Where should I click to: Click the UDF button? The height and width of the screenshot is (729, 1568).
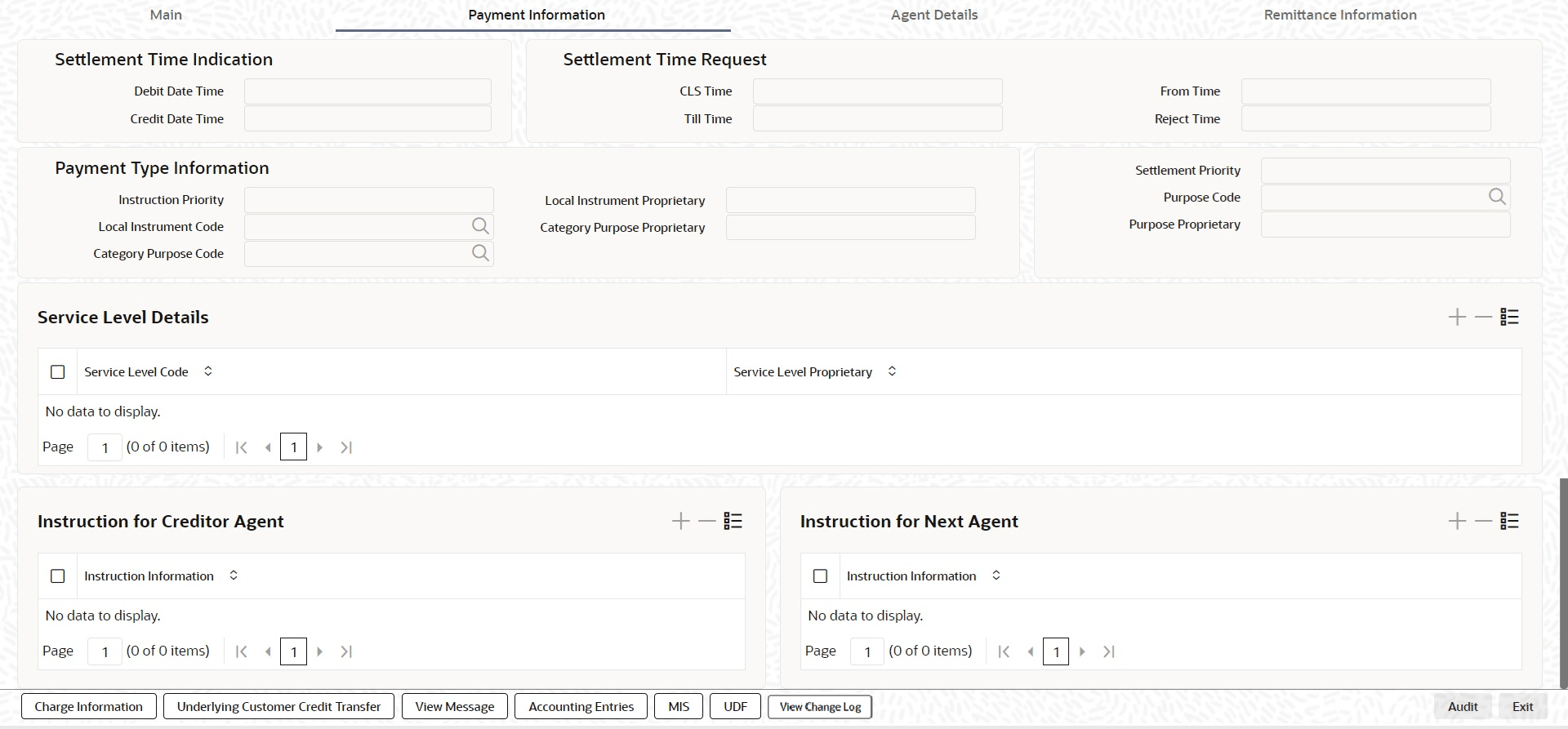point(735,707)
